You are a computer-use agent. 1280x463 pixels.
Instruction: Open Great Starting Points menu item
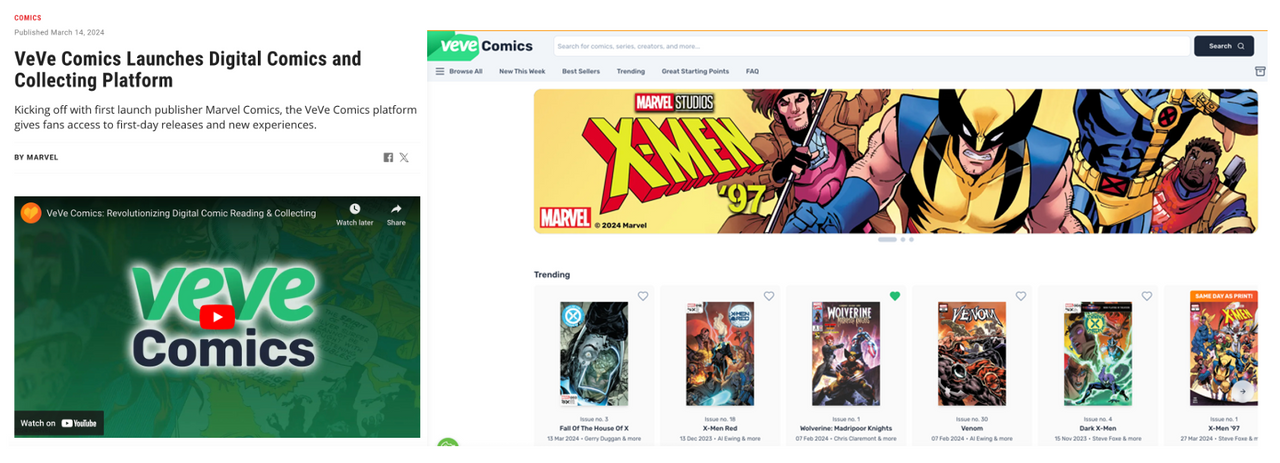coord(695,72)
